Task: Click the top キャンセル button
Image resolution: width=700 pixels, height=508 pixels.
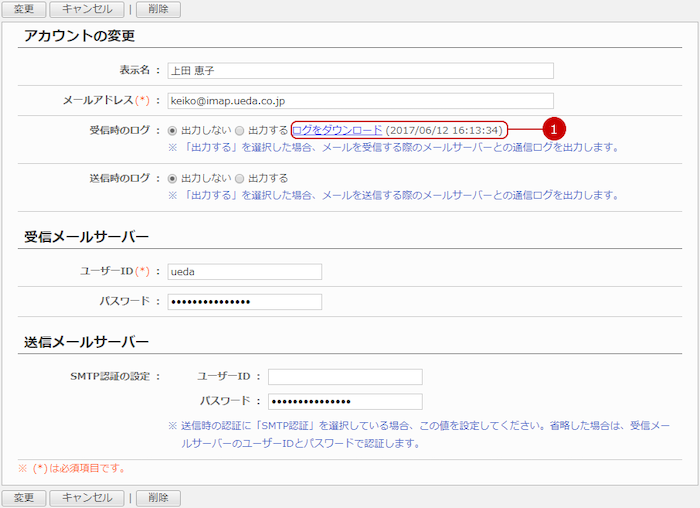Action: 87,9
